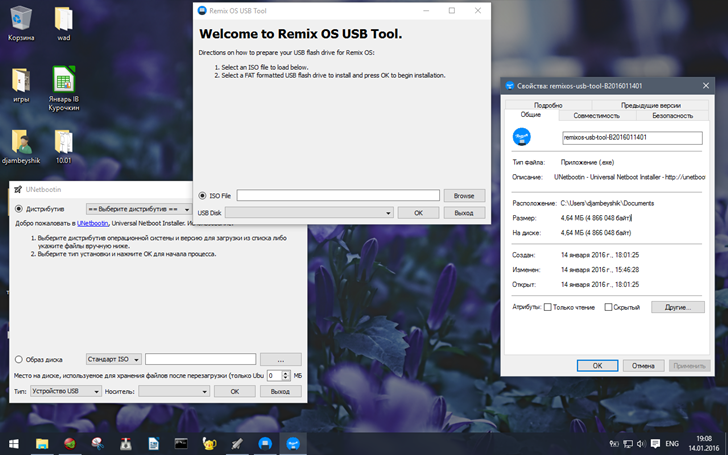This screenshot has height=455, width=728.
Task: Click the taskbar icon left of the USB drive icon
Action: tap(98, 444)
